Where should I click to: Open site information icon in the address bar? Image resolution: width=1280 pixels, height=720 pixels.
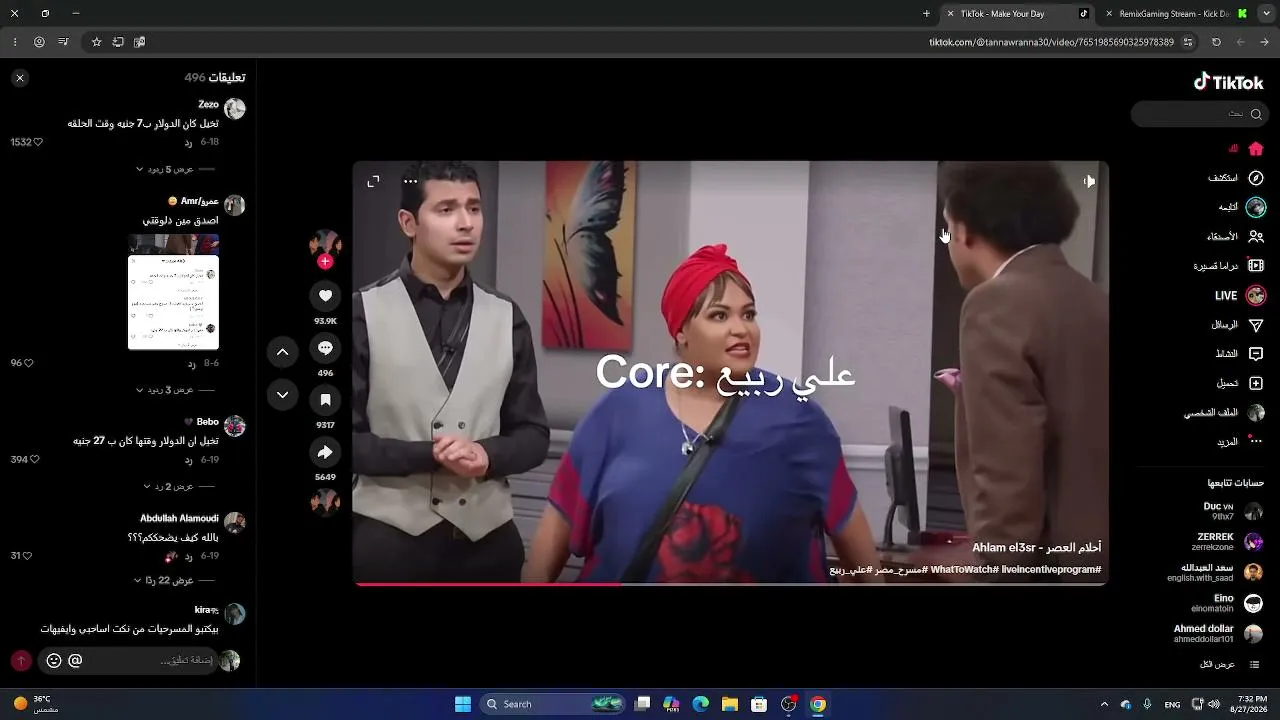point(1188,42)
